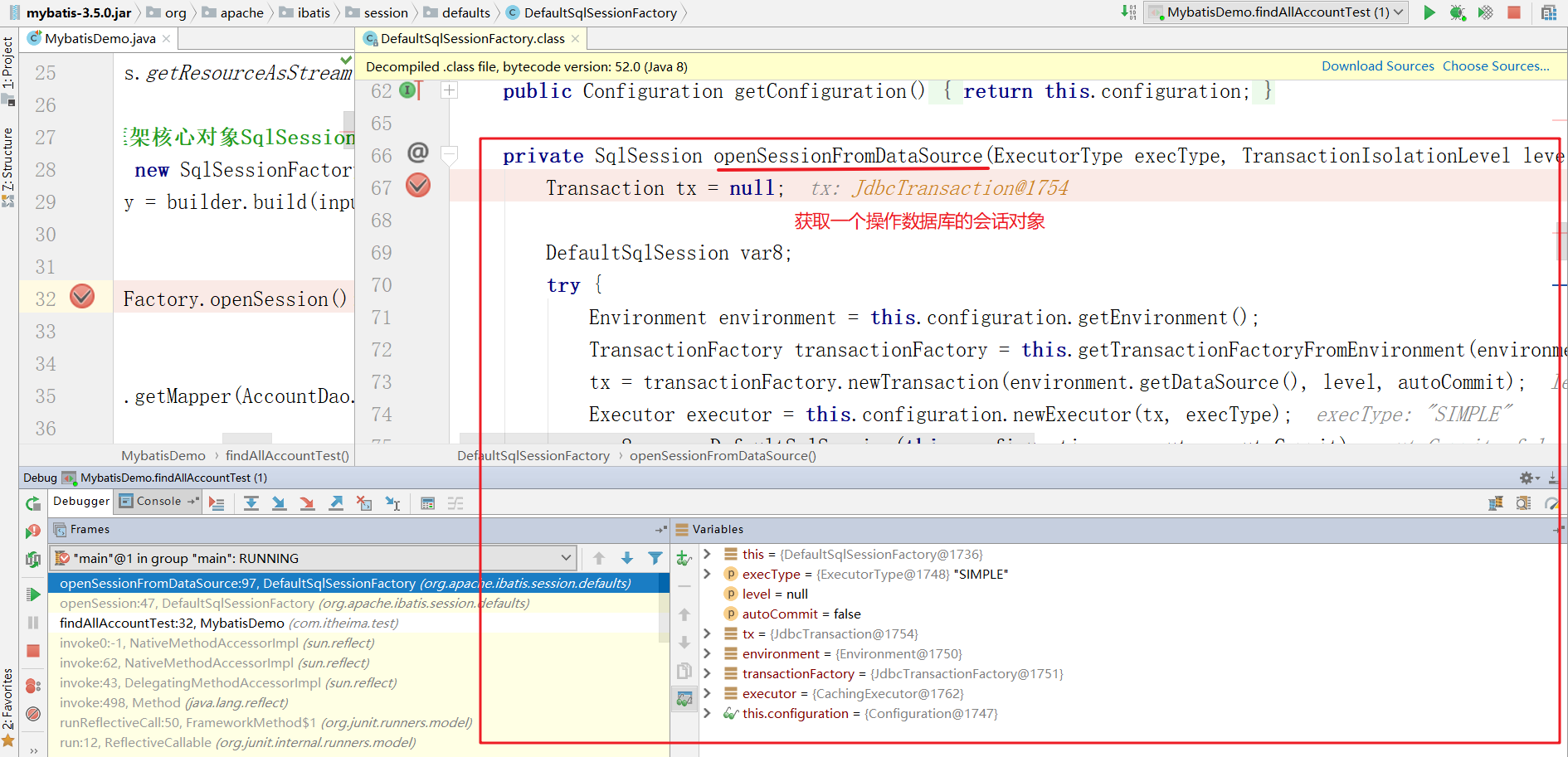Toggle the Show Watches in Variables button
The height and width of the screenshot is (757, 1568).
click(684, 699)
